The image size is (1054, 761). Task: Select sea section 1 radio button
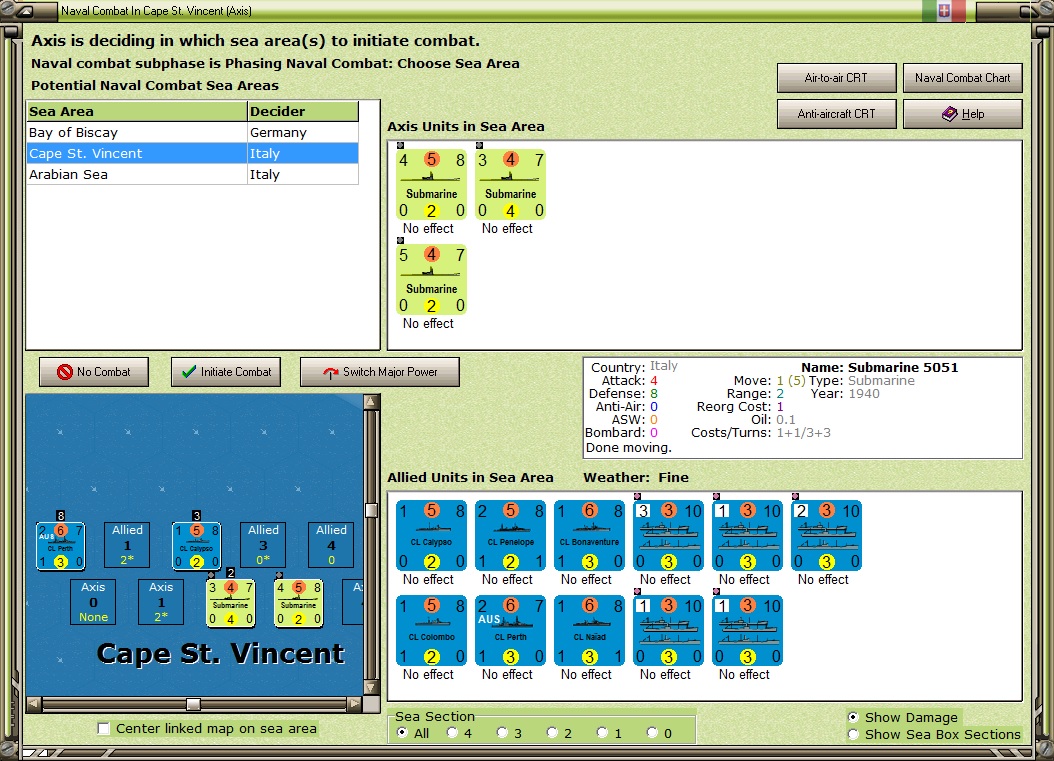(602, 733)
